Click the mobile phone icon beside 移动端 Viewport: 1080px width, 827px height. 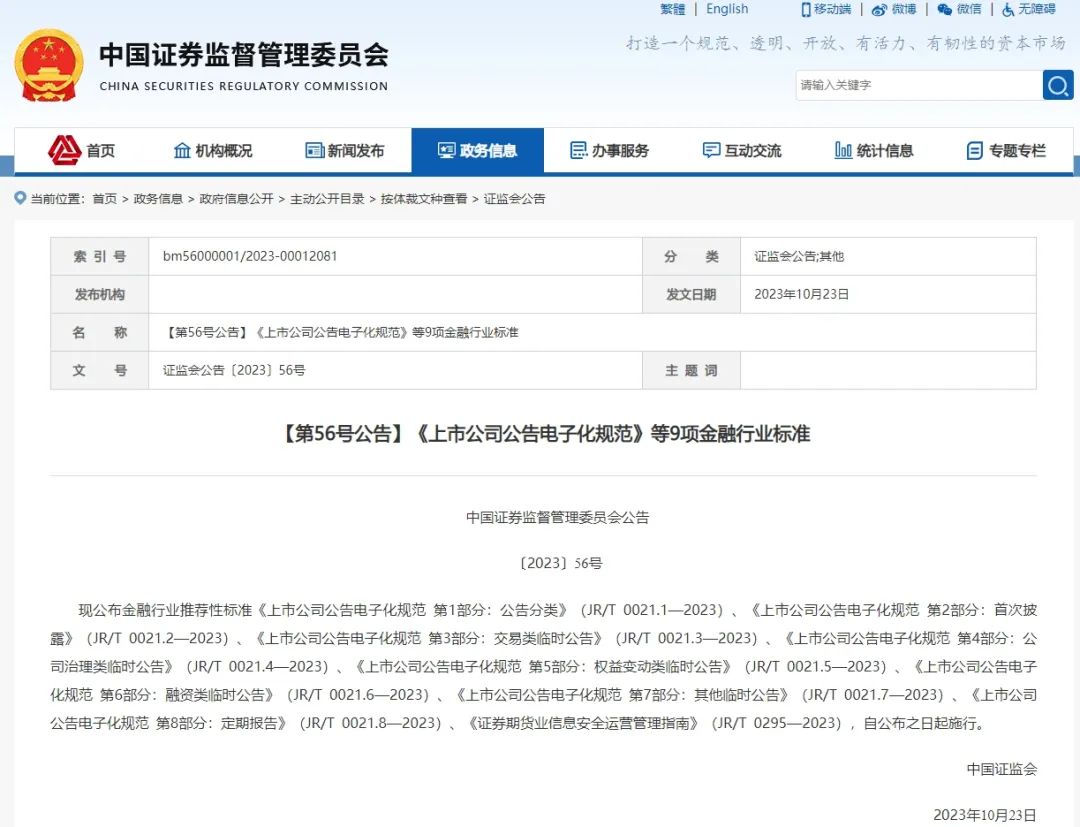pos(806,10)
